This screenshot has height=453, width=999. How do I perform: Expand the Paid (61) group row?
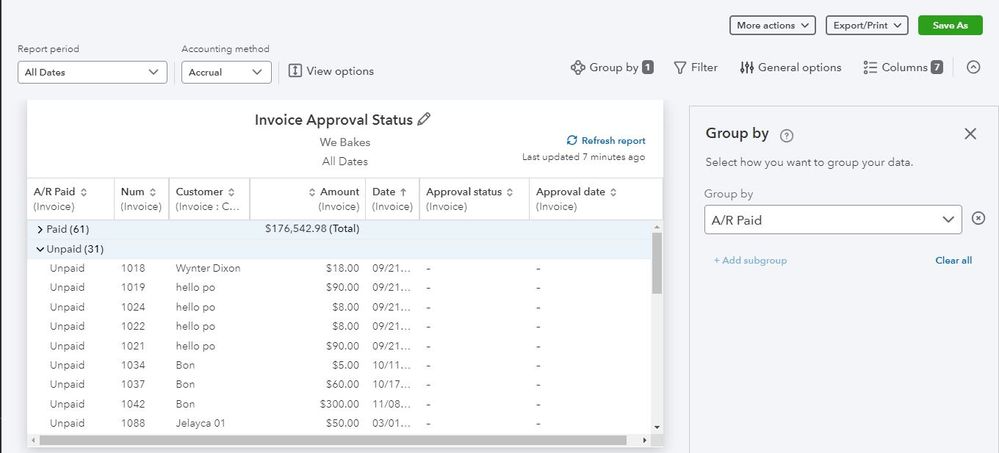coord(40,229)
